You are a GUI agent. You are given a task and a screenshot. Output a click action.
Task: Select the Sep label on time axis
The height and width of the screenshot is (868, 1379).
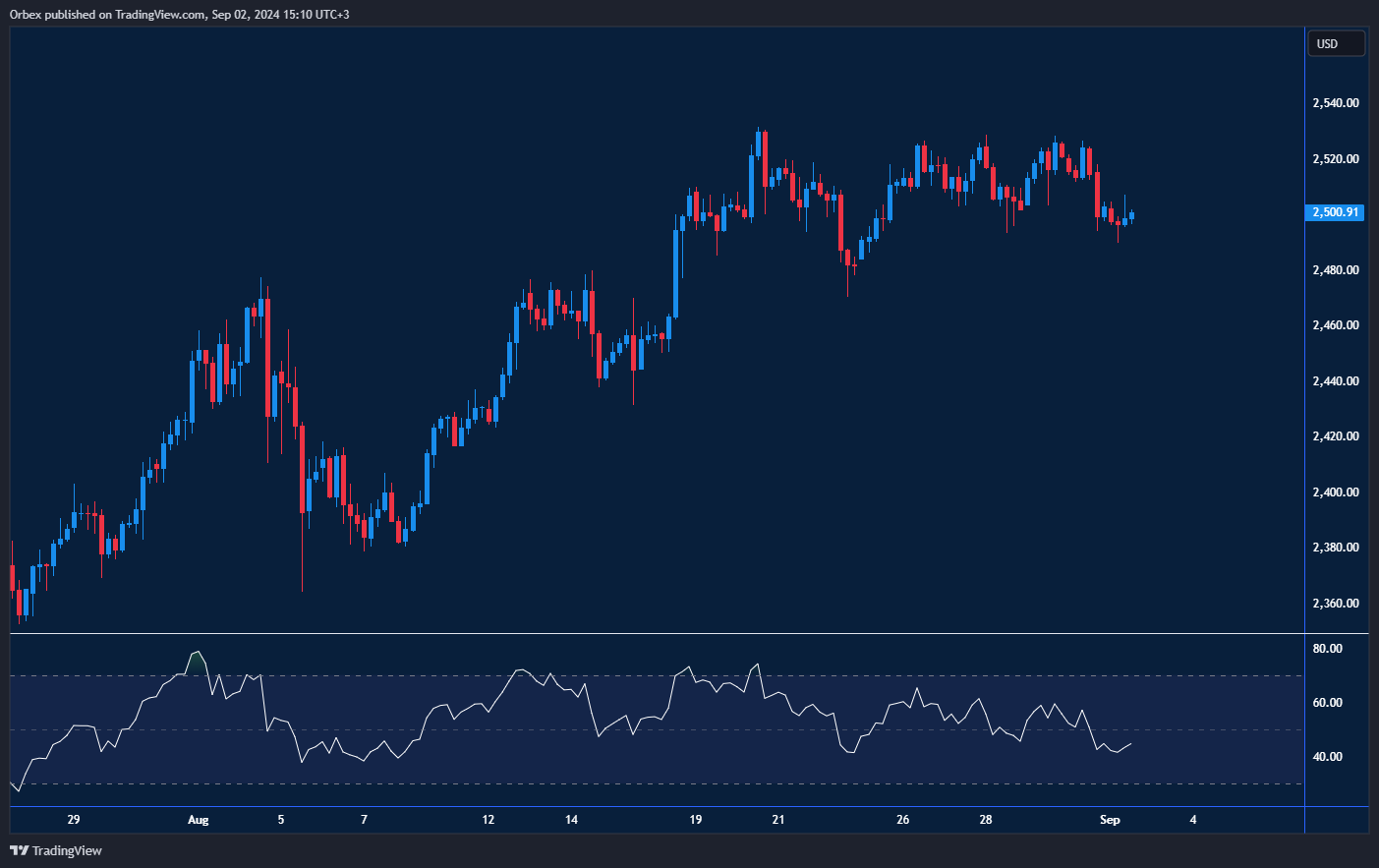(x=1110, y=820)
